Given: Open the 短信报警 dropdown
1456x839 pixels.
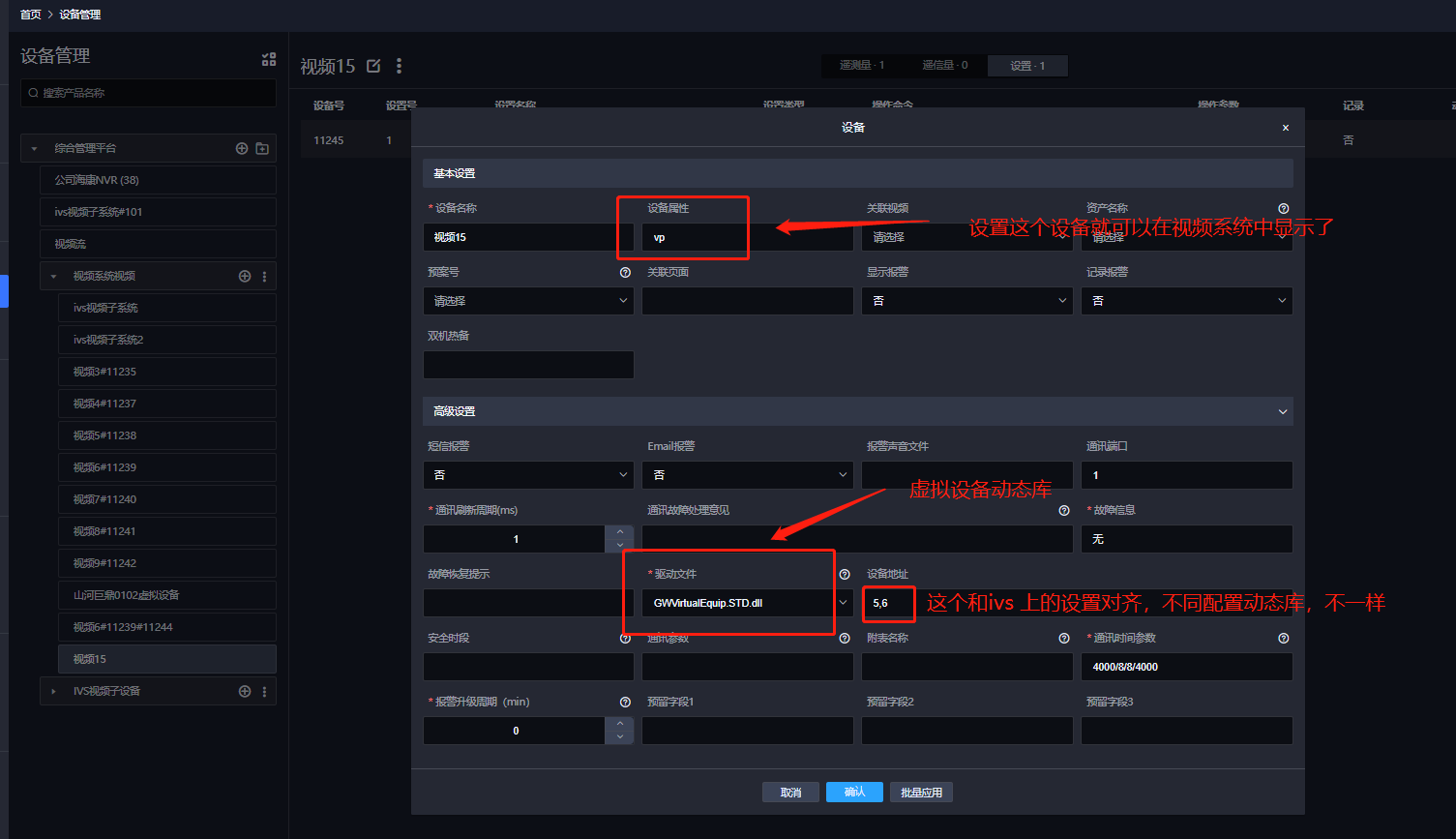Looking at the screenshot, I should [527, 475].
